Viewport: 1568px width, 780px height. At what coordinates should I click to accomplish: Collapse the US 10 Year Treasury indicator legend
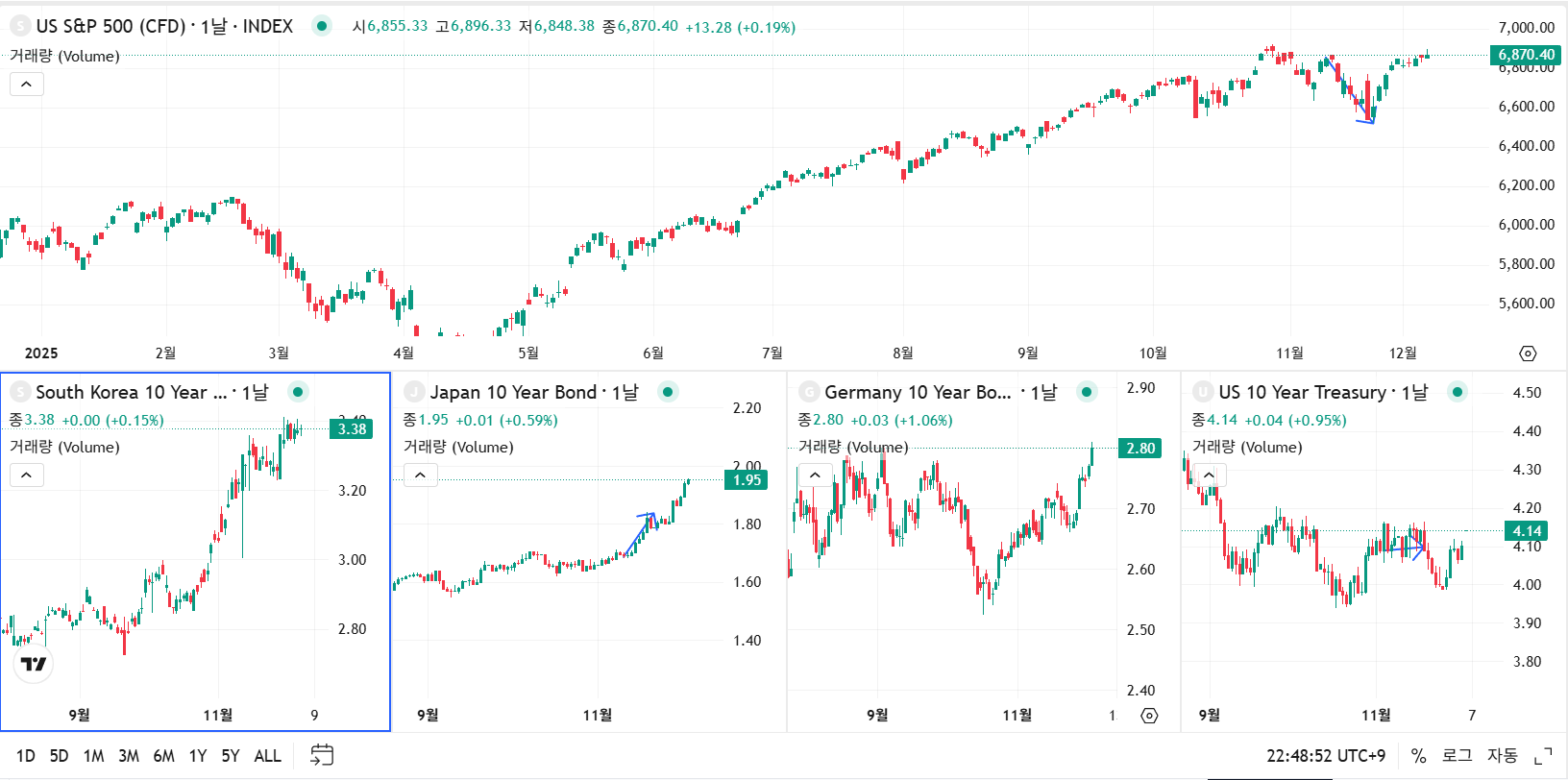[1209, 475]
